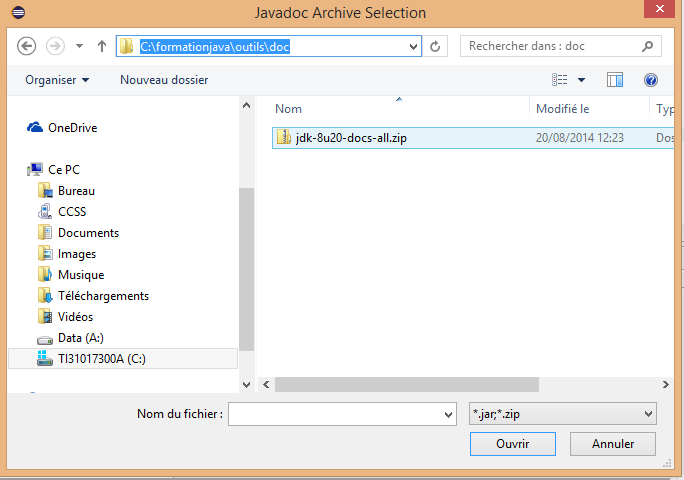Select Ce PC in navigation pane
The image size is (684, 480).
click(x=64, y=170)
